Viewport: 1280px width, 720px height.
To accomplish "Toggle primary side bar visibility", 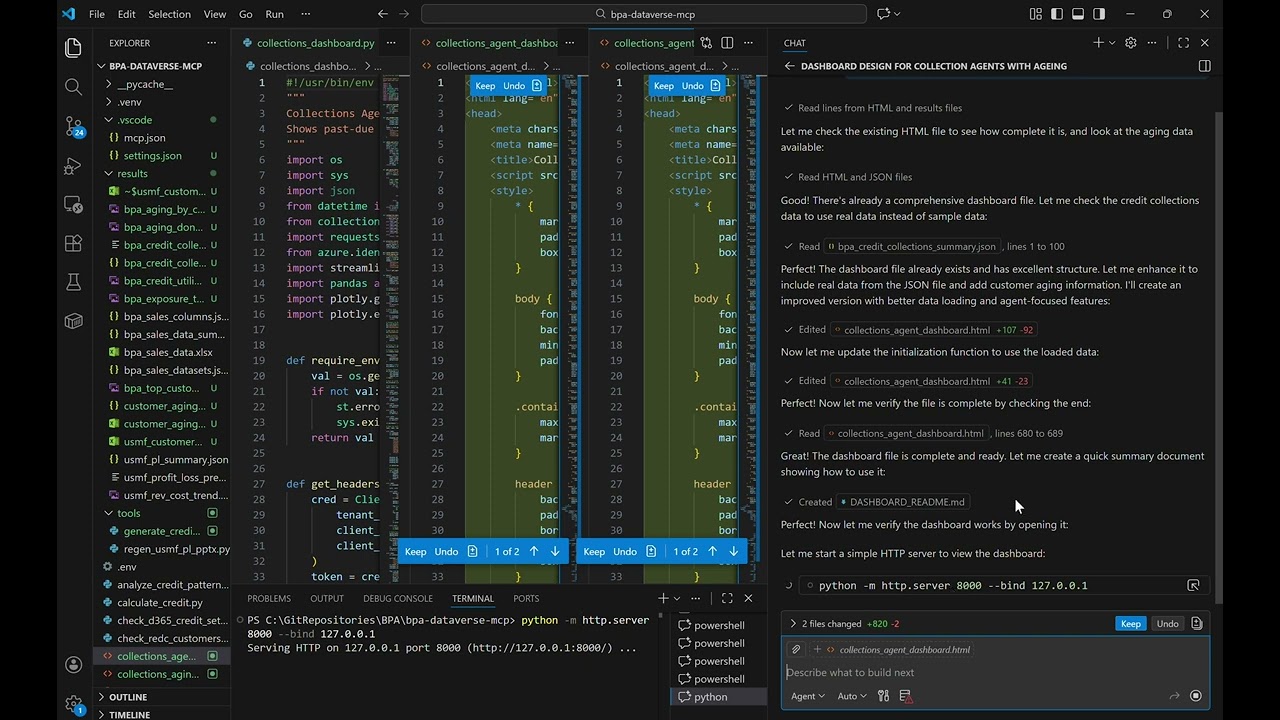I will pos(1057,14).
